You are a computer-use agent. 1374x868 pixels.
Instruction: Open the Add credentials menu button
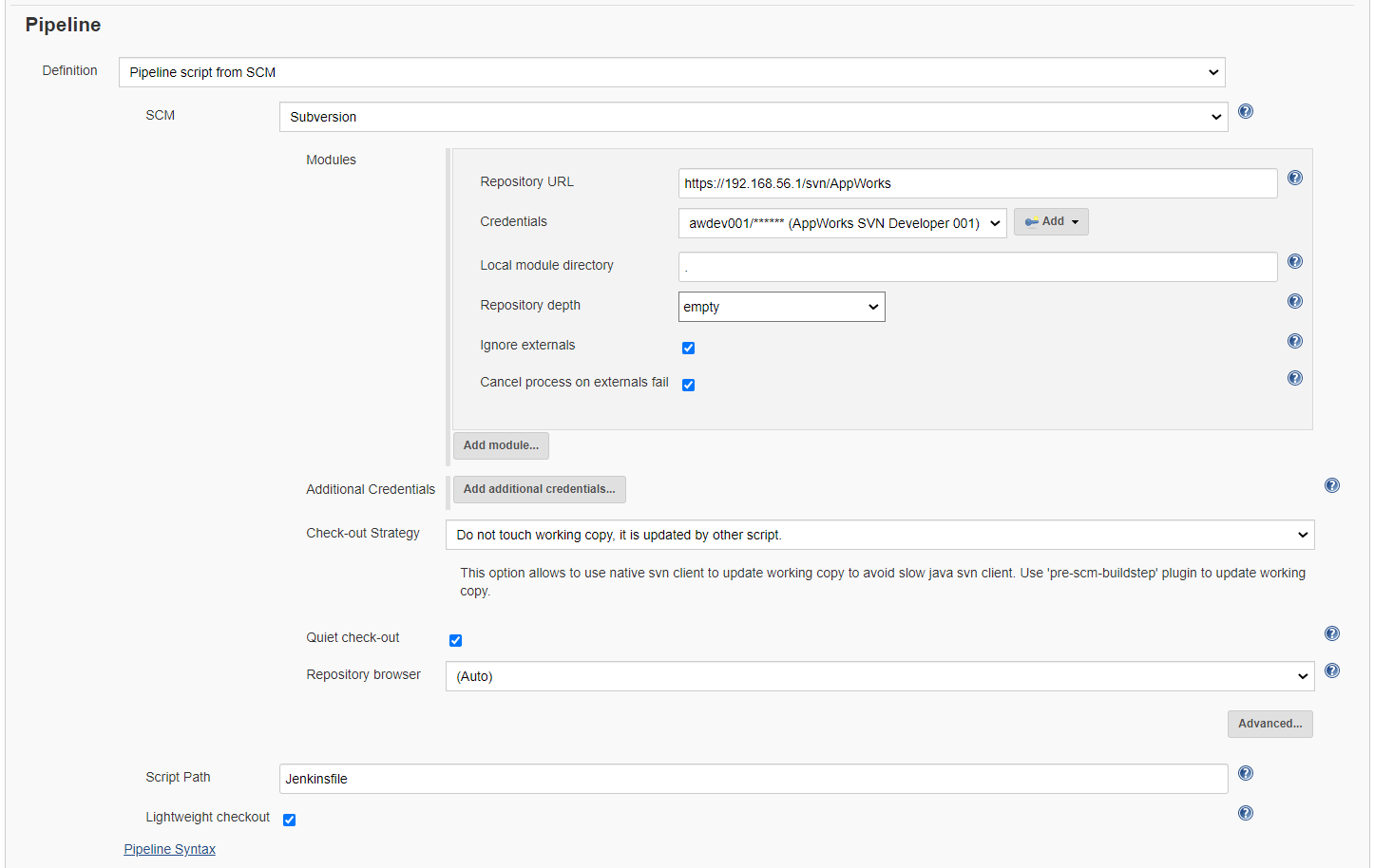1050,222
